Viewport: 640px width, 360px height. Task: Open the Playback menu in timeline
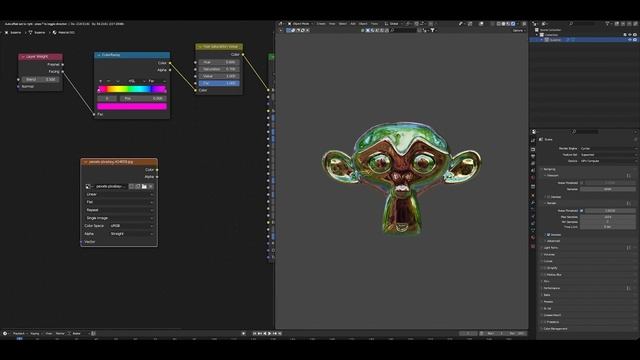(19, 333)
